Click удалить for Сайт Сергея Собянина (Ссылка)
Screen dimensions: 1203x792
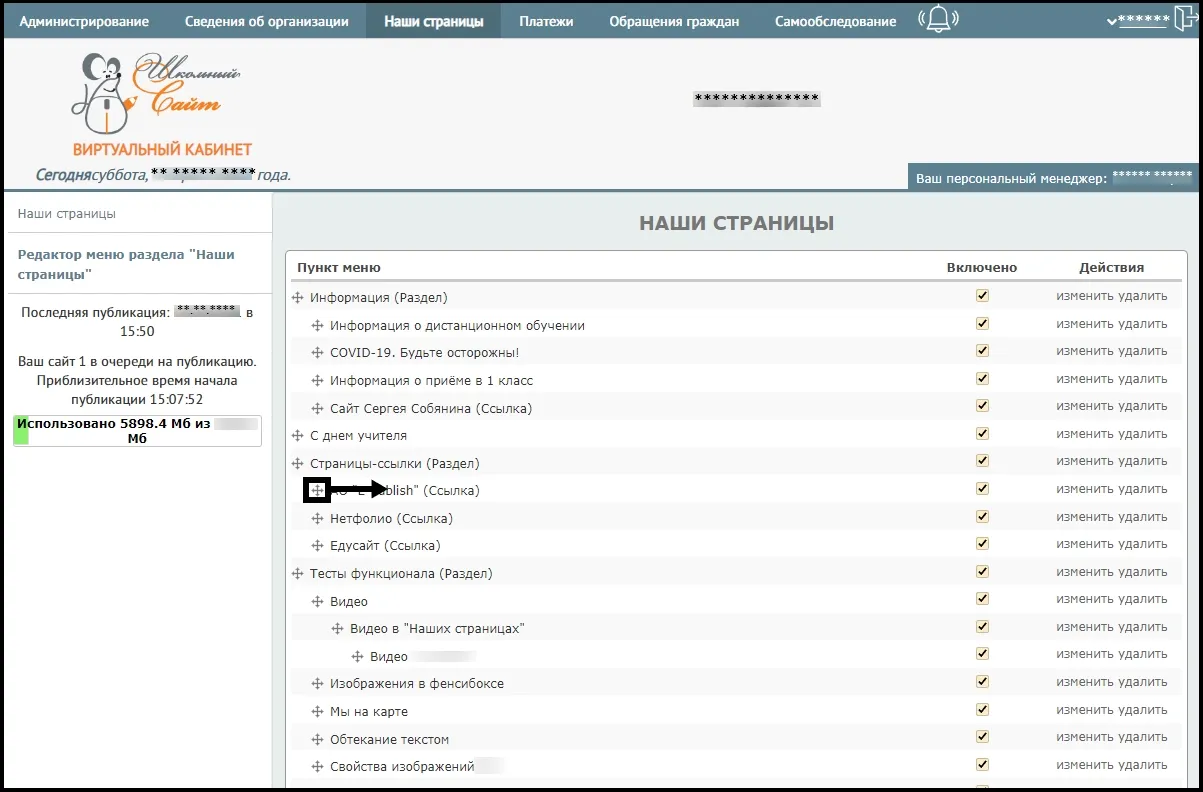(x=1143, y=407)
